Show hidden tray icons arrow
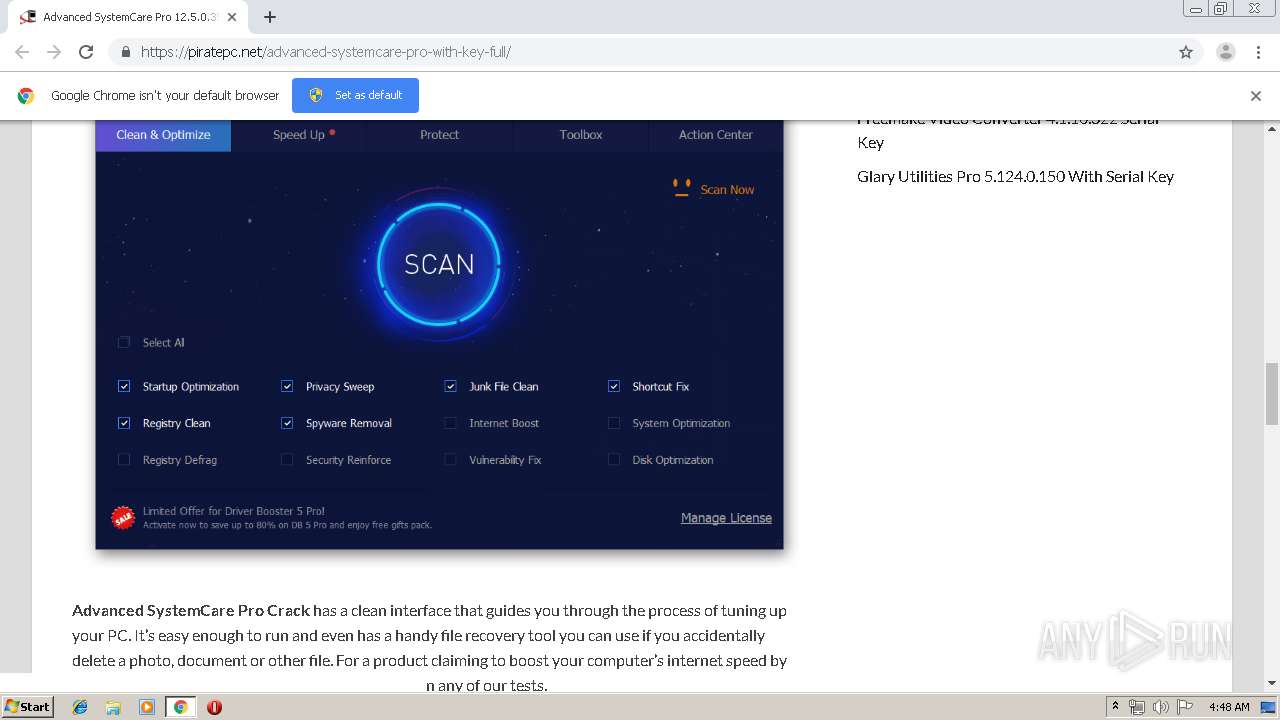 1115,706
